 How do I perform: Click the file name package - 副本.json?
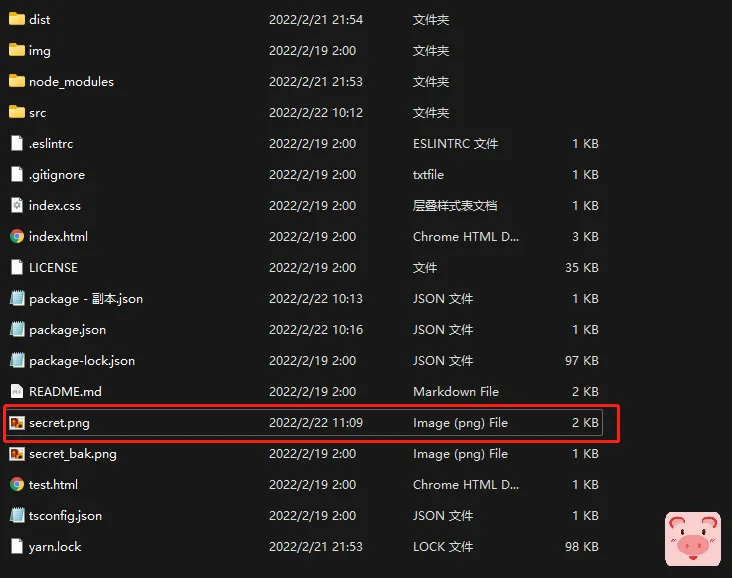coord(86,299)
